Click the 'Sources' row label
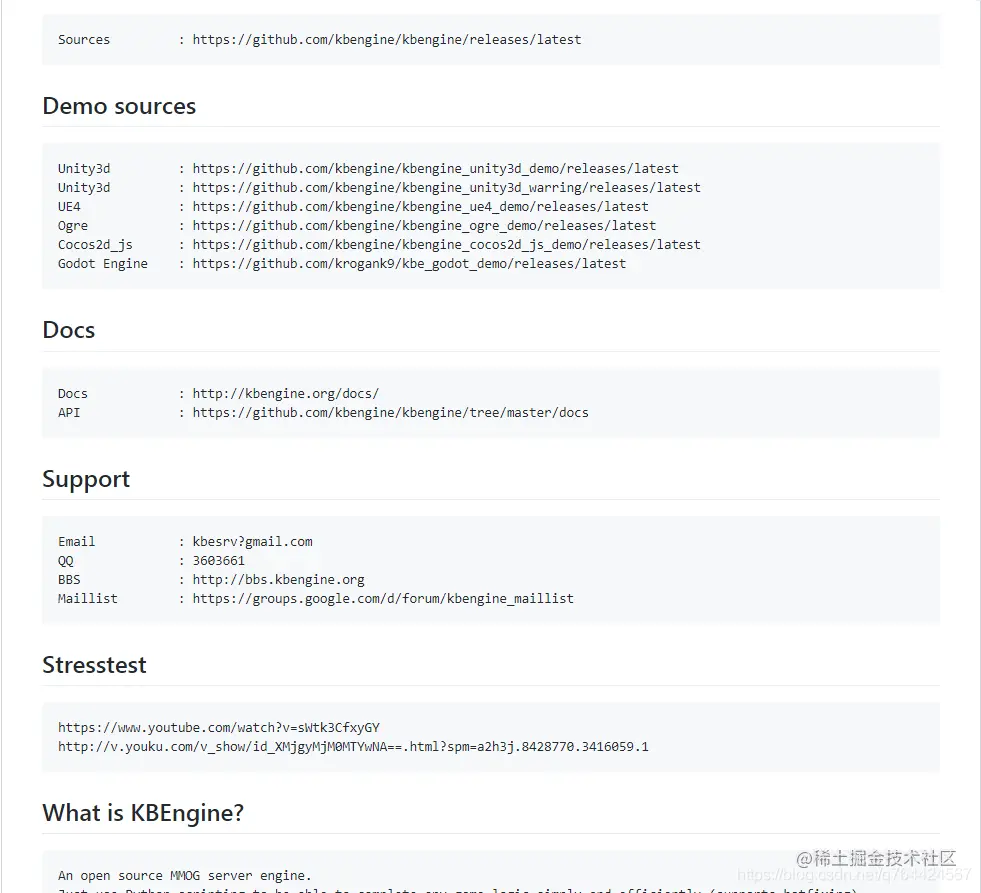This screenshot has width=981, height=893. tap(84, 39)
